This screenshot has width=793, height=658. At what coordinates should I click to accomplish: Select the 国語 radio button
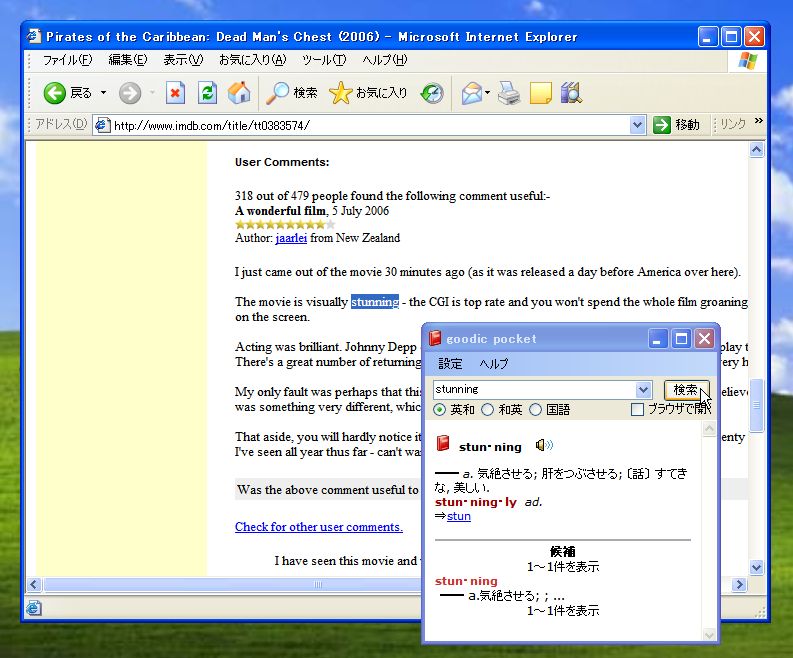pos(536,410)
